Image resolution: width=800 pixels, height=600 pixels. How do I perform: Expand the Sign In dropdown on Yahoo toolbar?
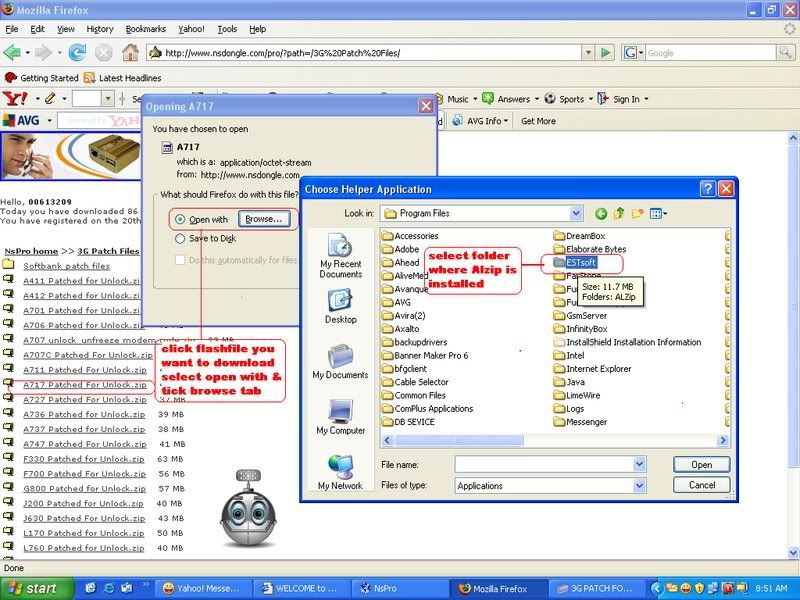coord(646,99)
